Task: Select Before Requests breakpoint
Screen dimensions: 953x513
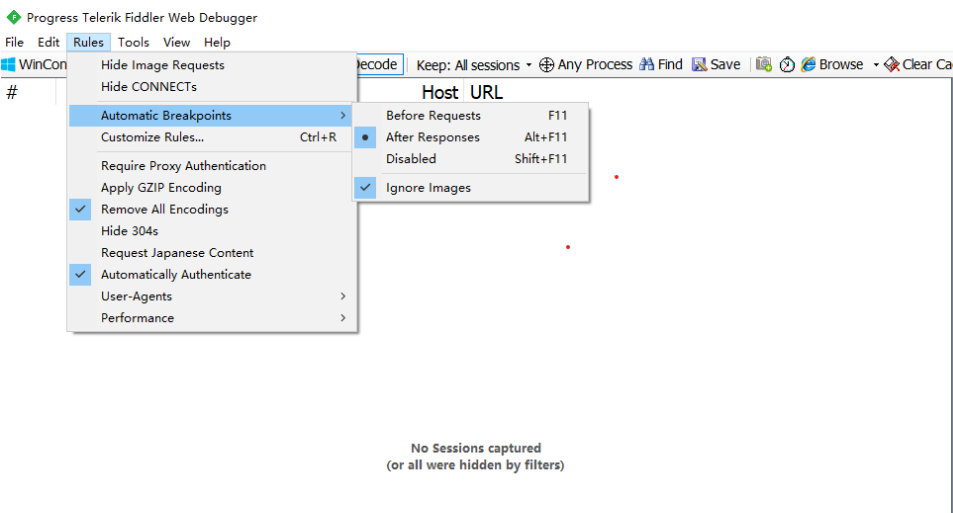Action: click(x=471, y=115)
